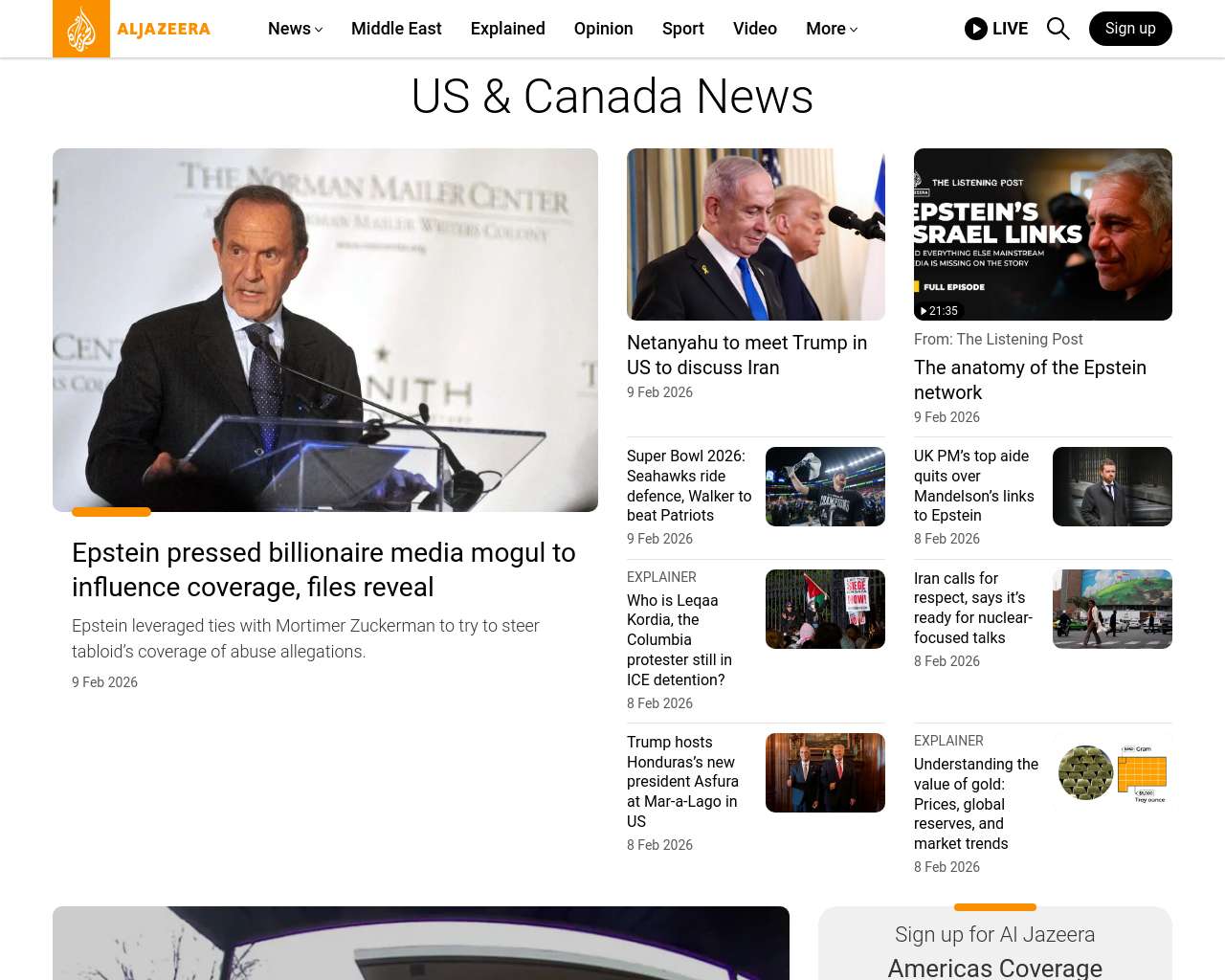Open the Video section
Viewport: 1225px width, 980px height.
click(x=755, y=29)
